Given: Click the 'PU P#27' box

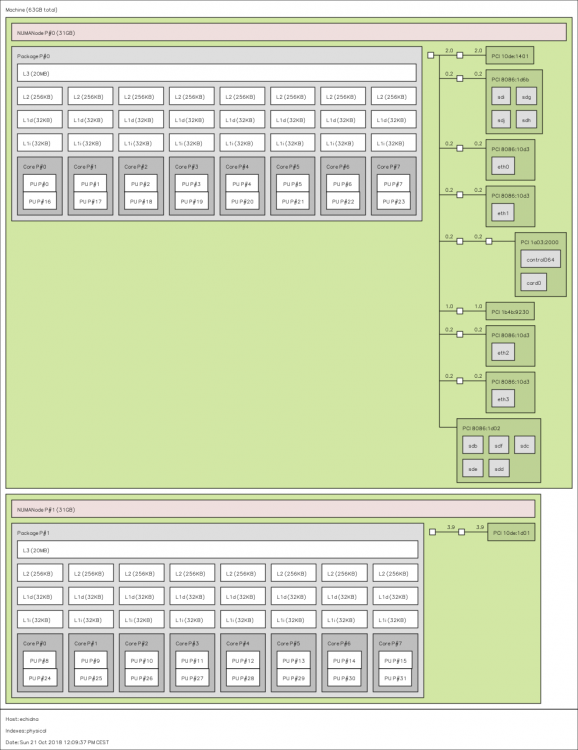Looking at the screenshot, I should pos(192,678).
